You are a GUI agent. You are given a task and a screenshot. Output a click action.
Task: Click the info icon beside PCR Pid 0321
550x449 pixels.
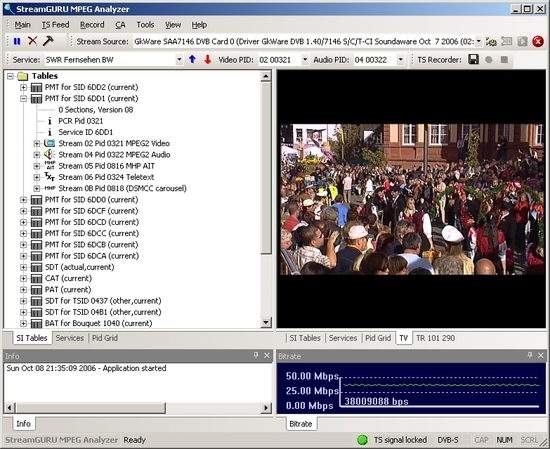point(49,121)
